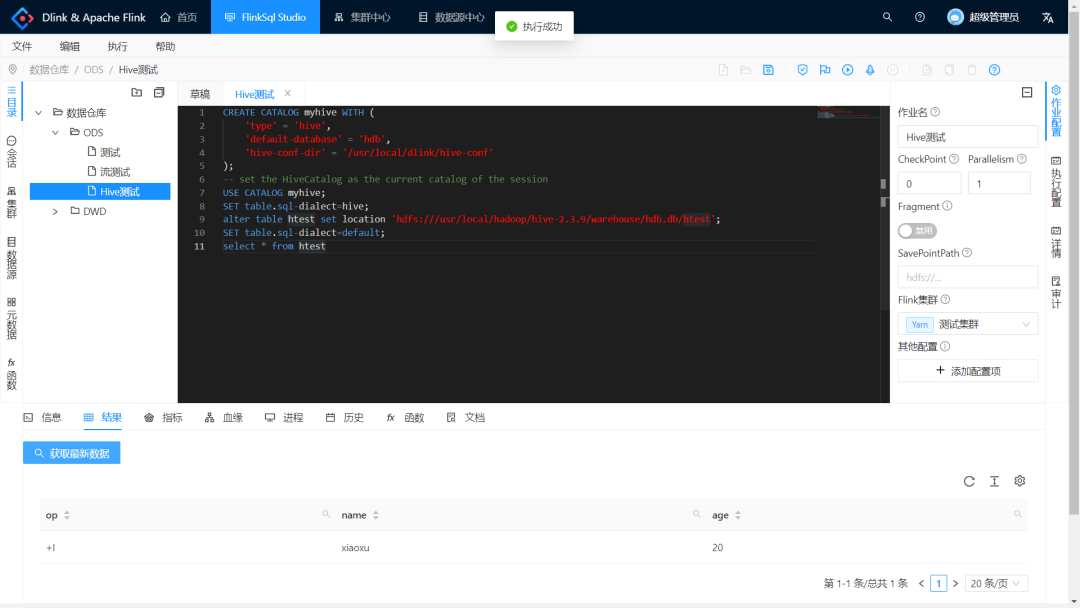Open the 编辑 menu

[70, 46]
